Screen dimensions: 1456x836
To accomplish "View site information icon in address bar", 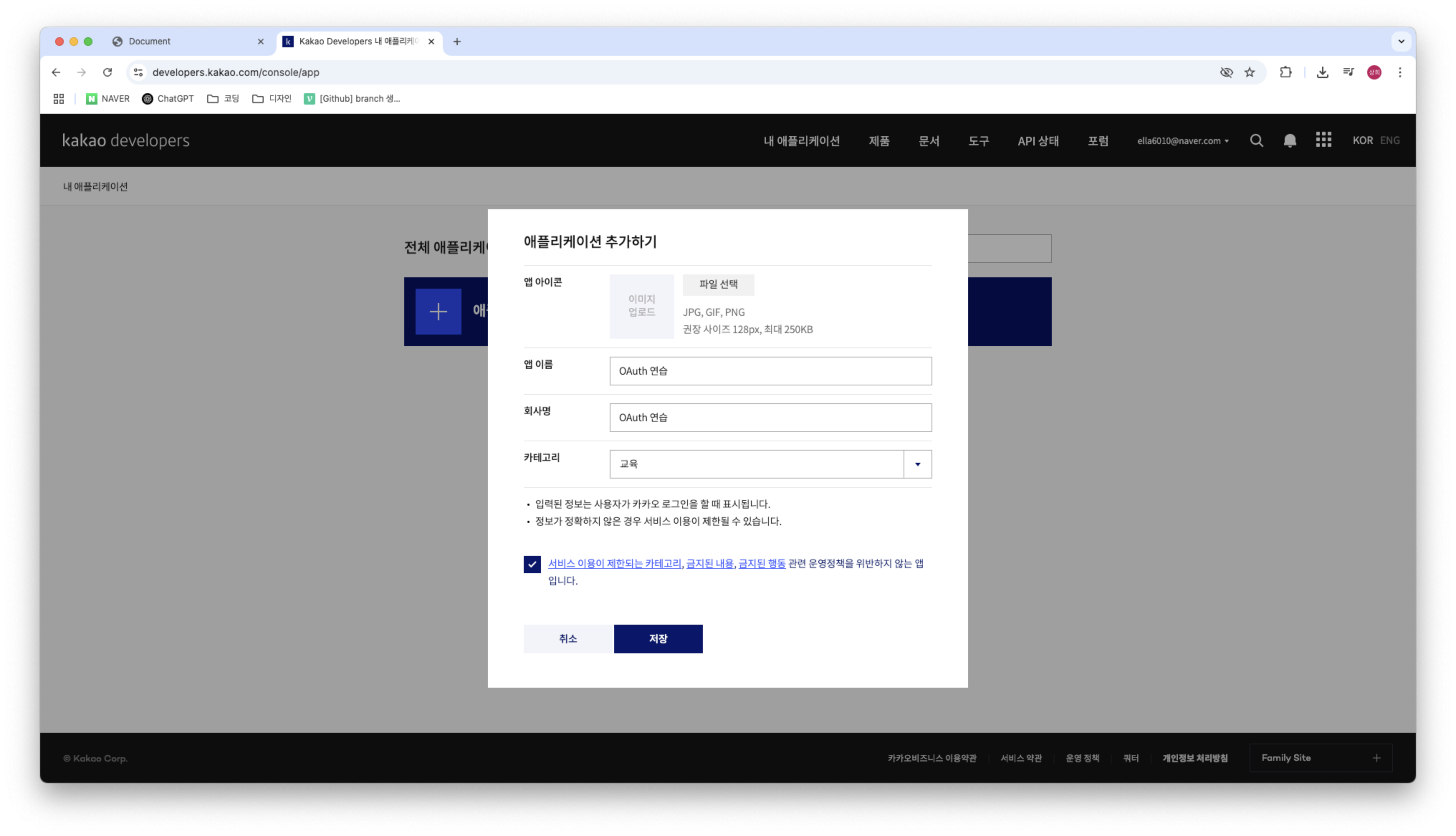I will [138, 72].
